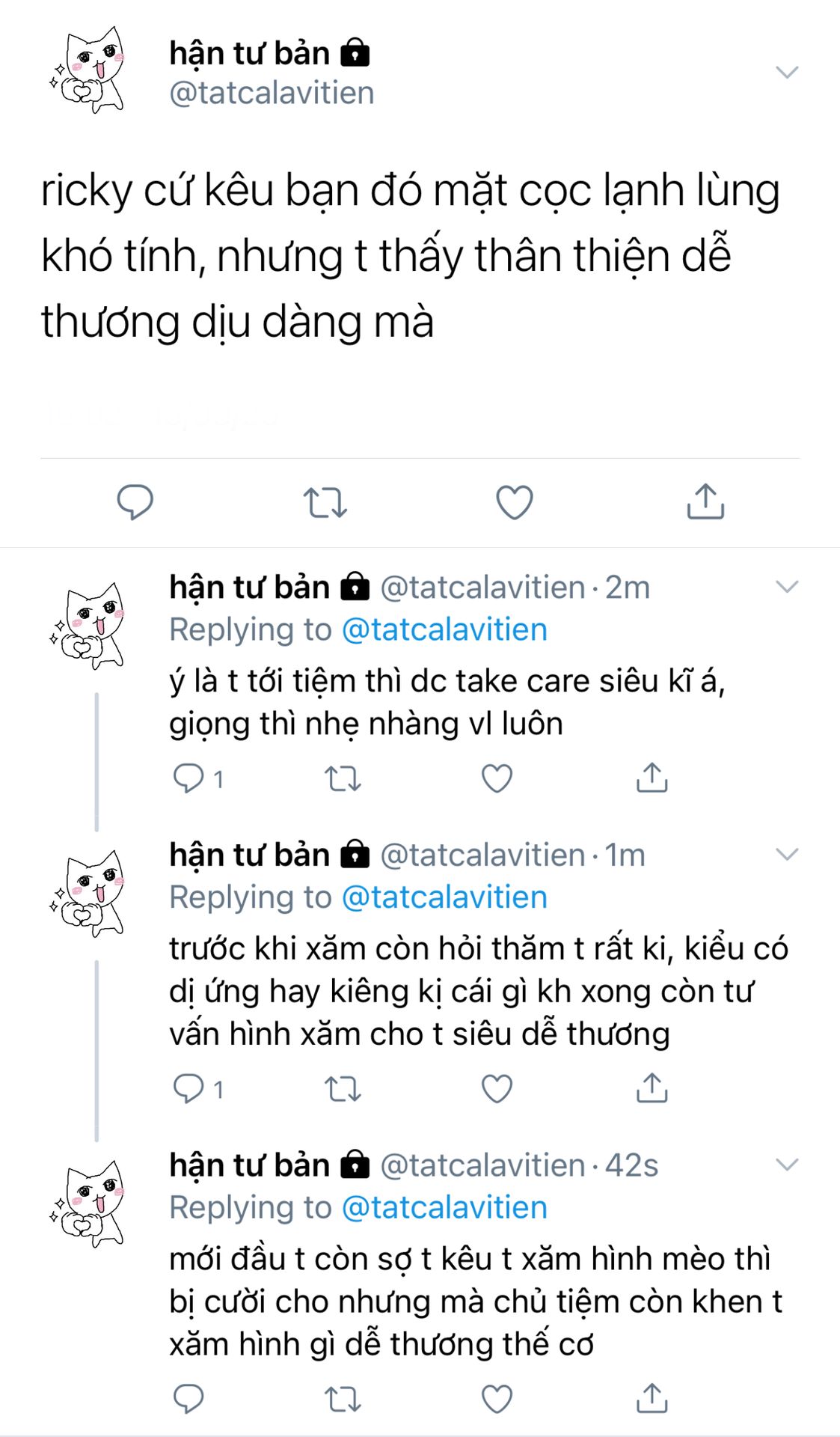Expand options chevron on the 1m reply
This screenshot has width=840, height=1437.
click(x=788, y=854)
